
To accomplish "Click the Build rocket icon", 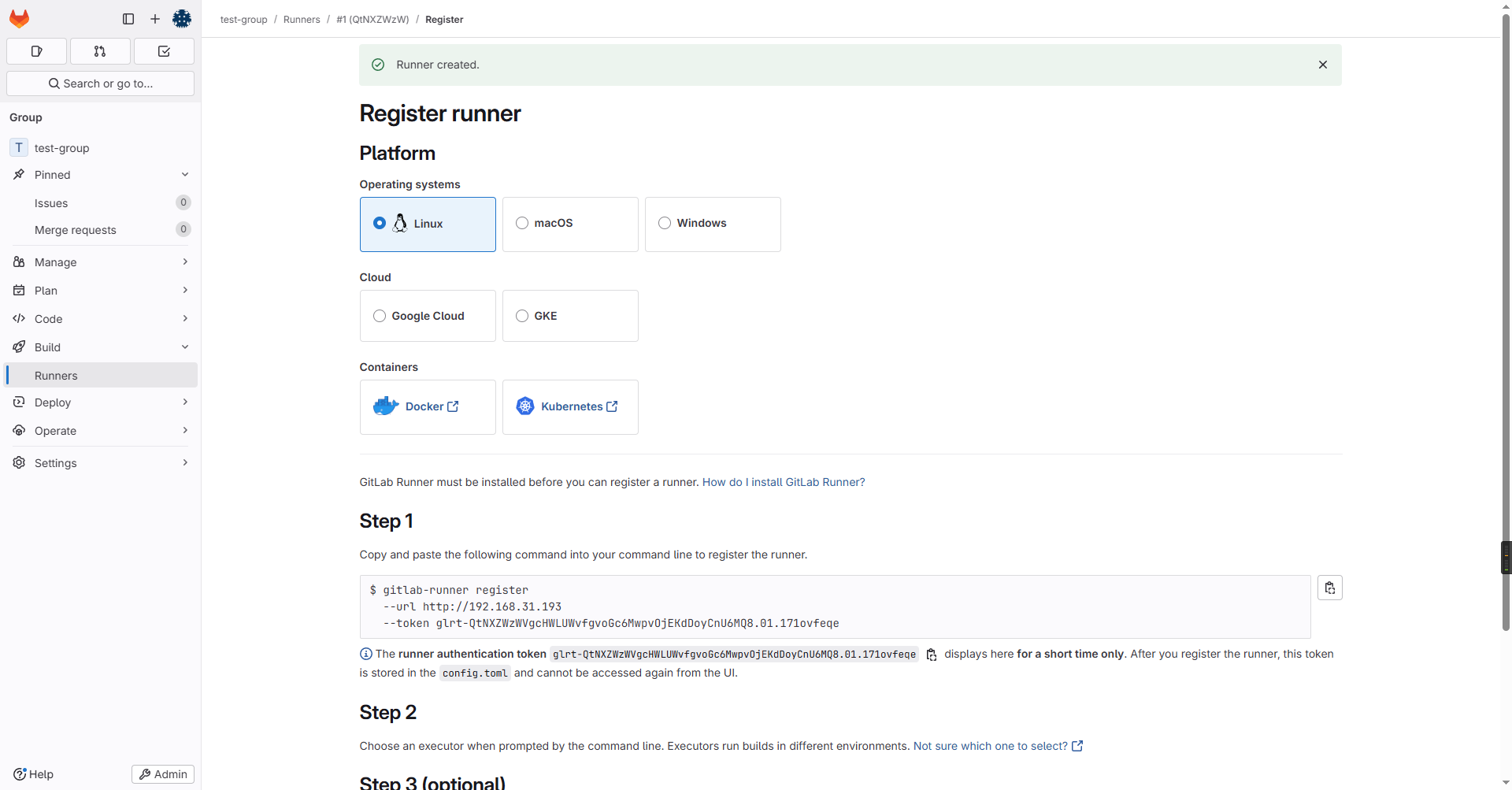I will [x=19, y=347].
